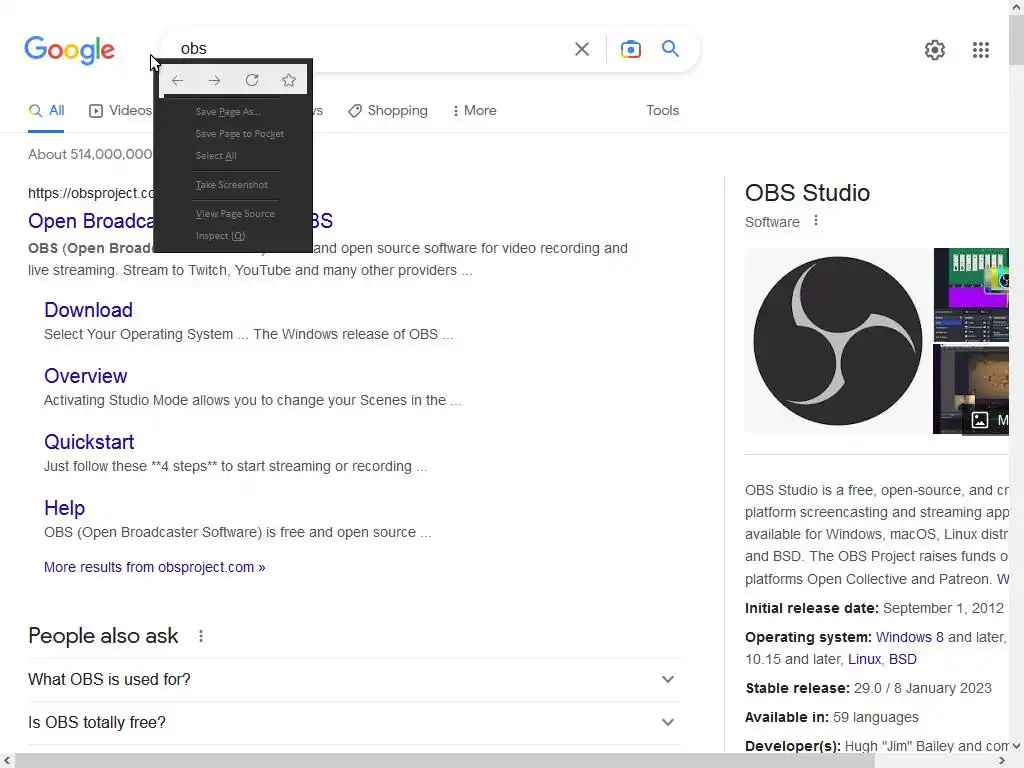1024x768 pixels.
Task: Click the scroll down arrow at bottom right
Action: (1016, 746)
